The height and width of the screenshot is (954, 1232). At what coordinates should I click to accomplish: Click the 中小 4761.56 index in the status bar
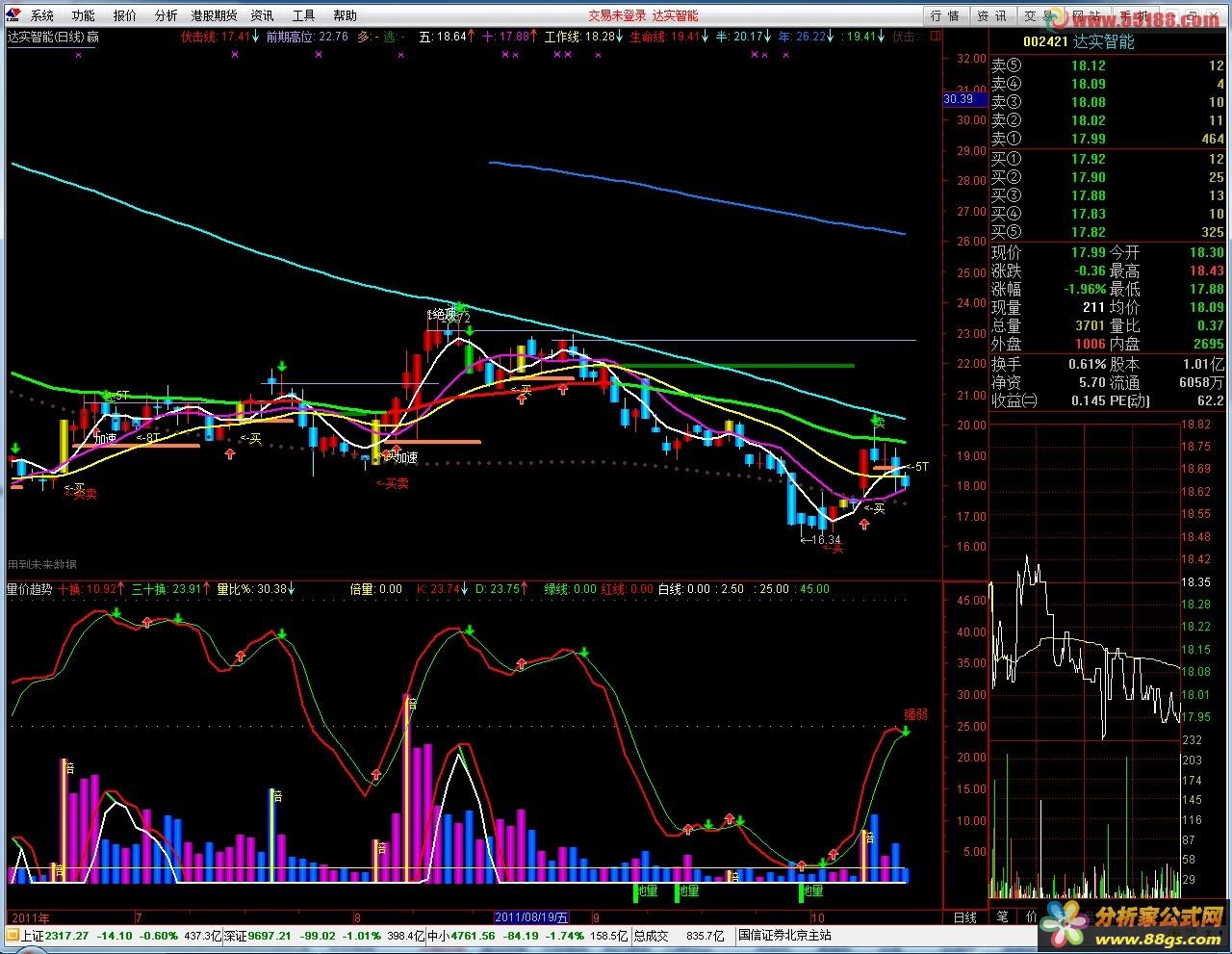(x=461, y=935)
